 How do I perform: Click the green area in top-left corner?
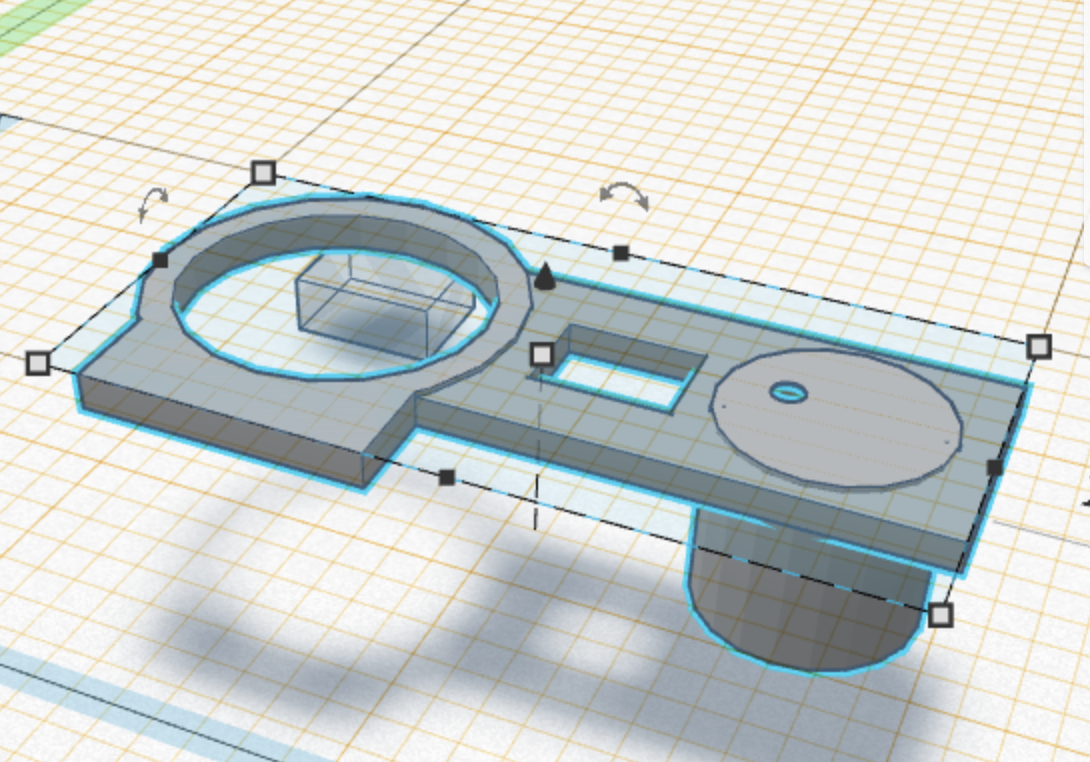click(x=25, y=20)
